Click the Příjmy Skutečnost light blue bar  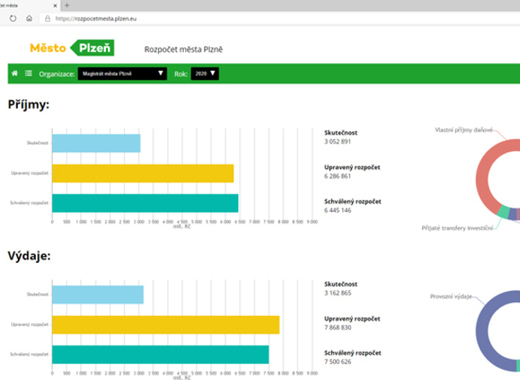point(96,143)
